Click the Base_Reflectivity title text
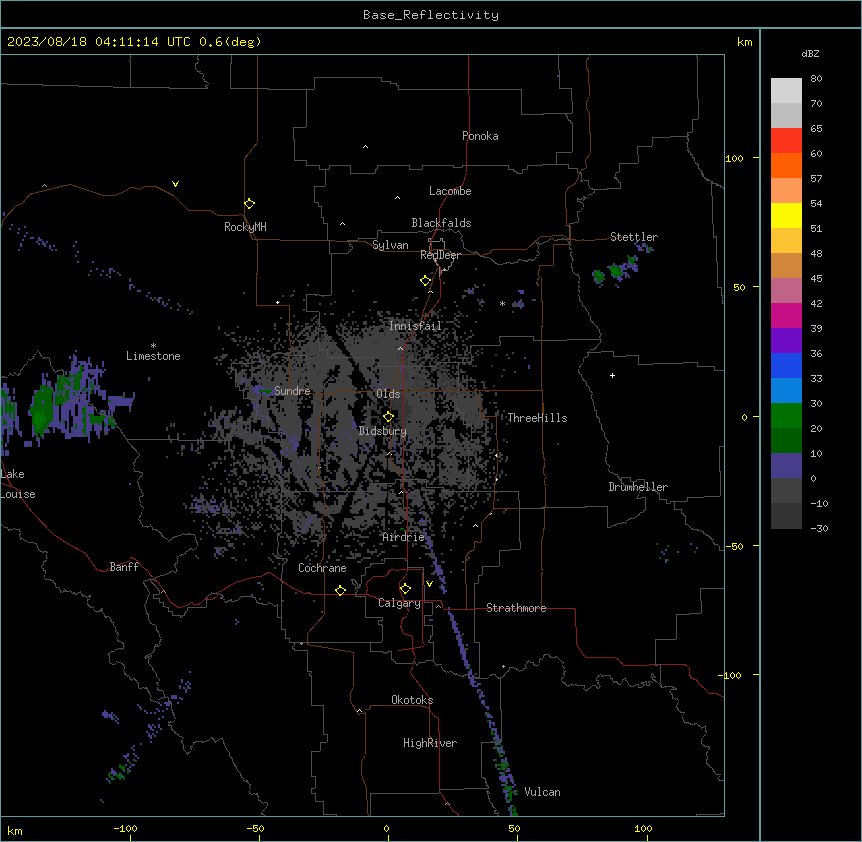 coord(430,15)
